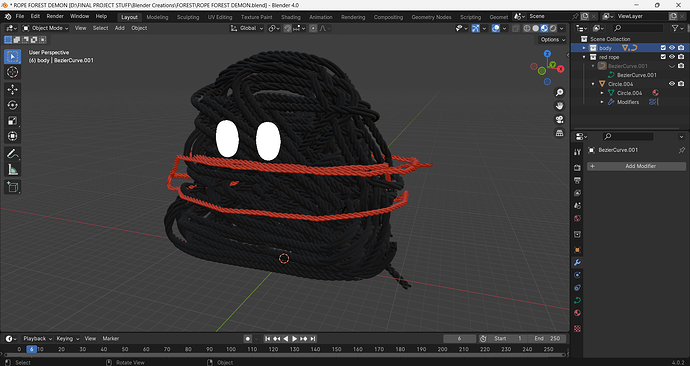Open Global transform orientation dropdown
Image resolution: width=690 pixels, height=366 pixels.
(x=247, y=28)
